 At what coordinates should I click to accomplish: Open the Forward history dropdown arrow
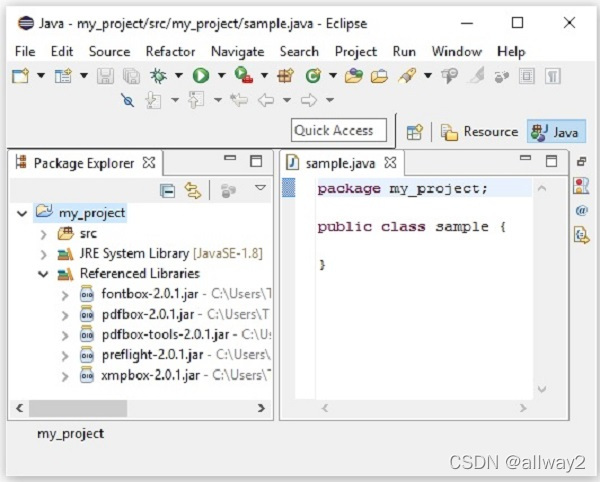[x=330, y=100]
